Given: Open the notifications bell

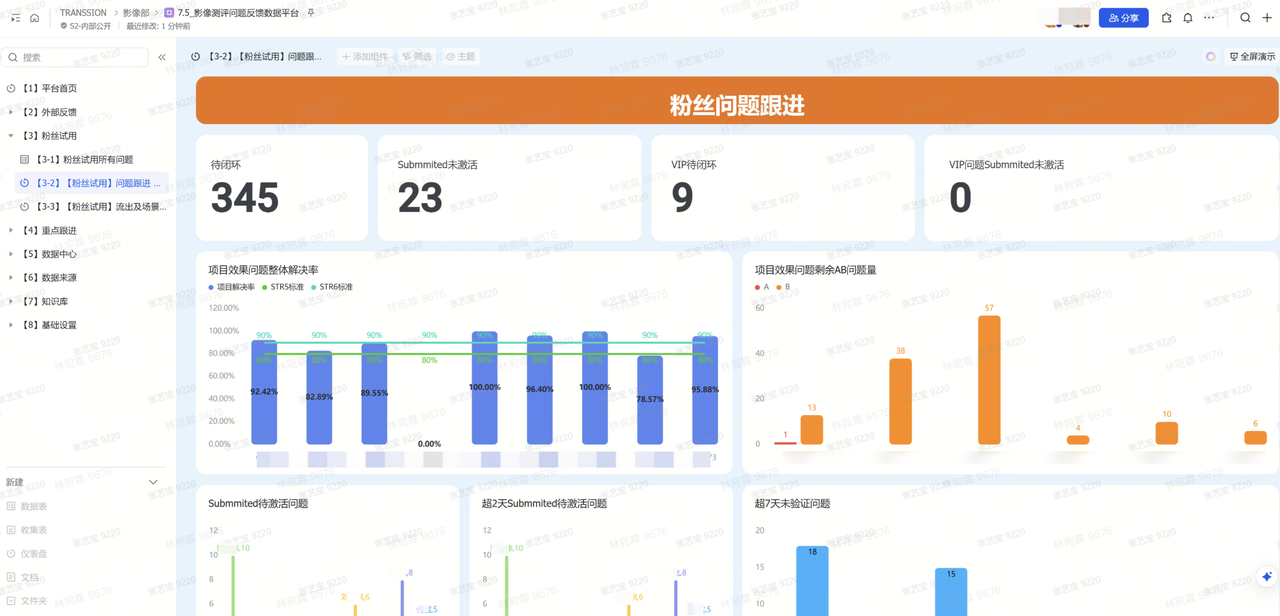Looking at the screenshot, I should click(x=1188, y=18).
